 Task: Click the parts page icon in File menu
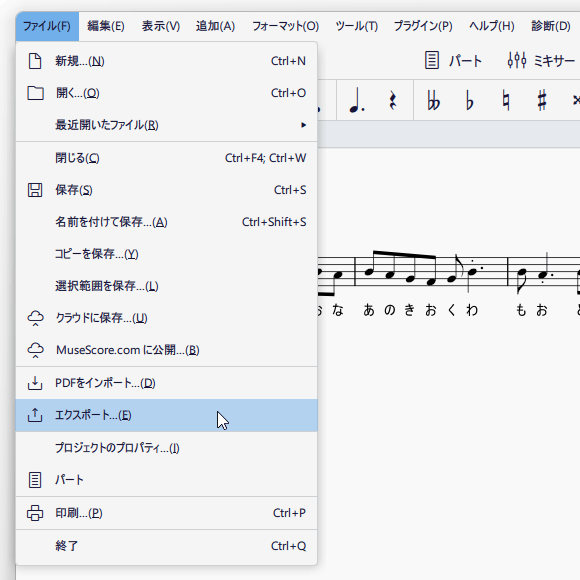click(35, 480)
